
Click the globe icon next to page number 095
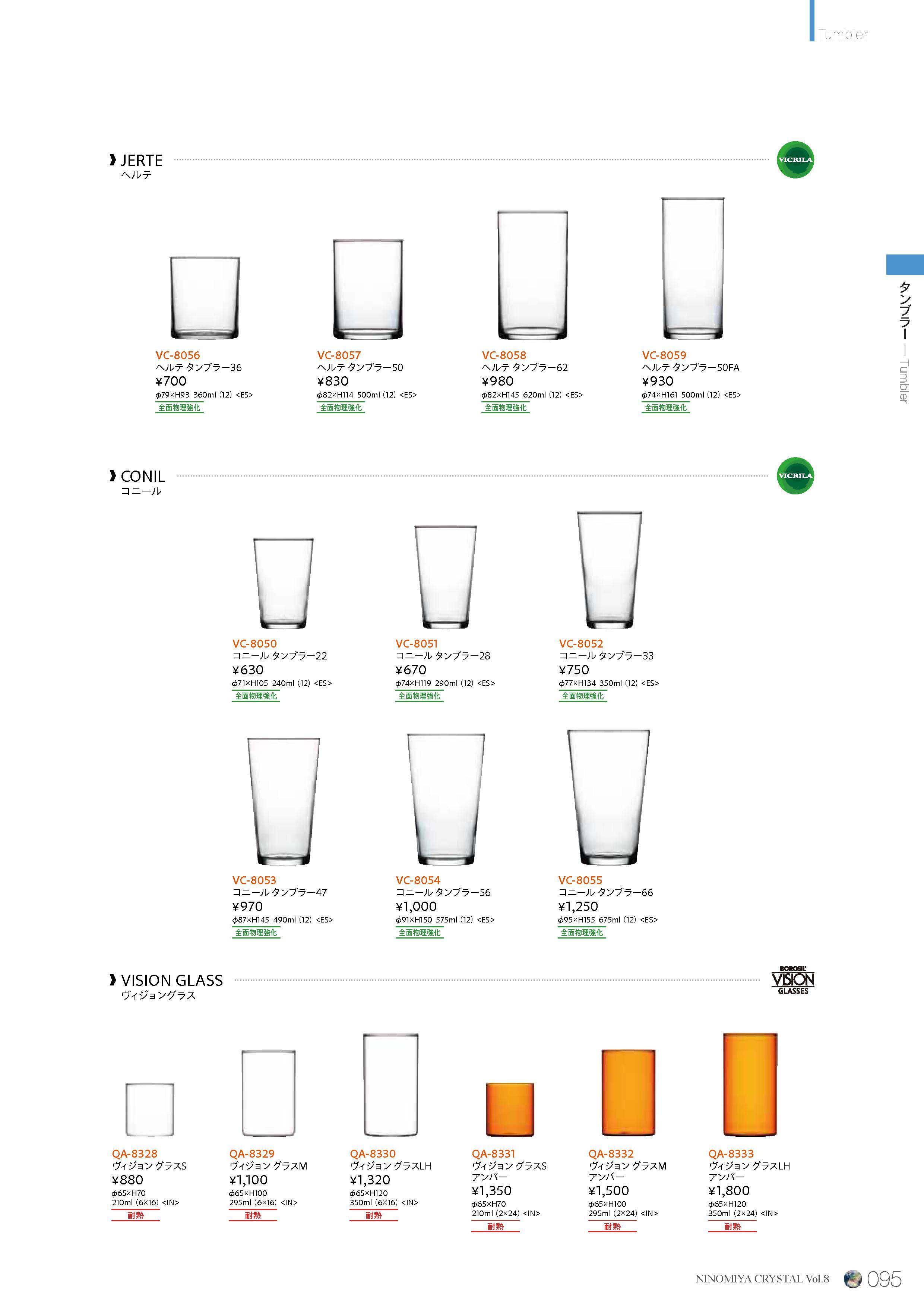(852, 1279)
